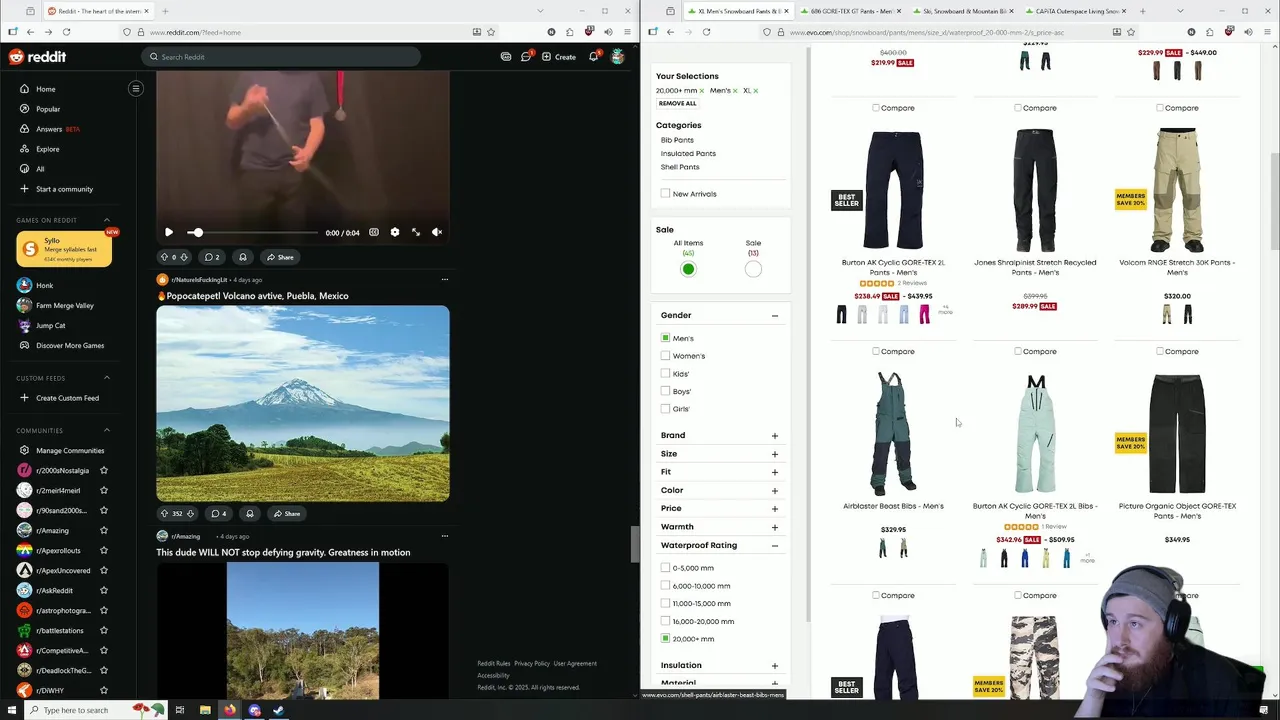
Task: Favorite r/AskReddit with star icon
Action: tap(104, 590)
